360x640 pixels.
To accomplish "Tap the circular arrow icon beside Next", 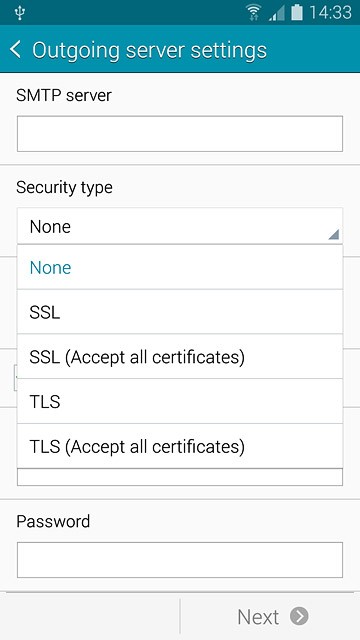I will coord(299,616).
